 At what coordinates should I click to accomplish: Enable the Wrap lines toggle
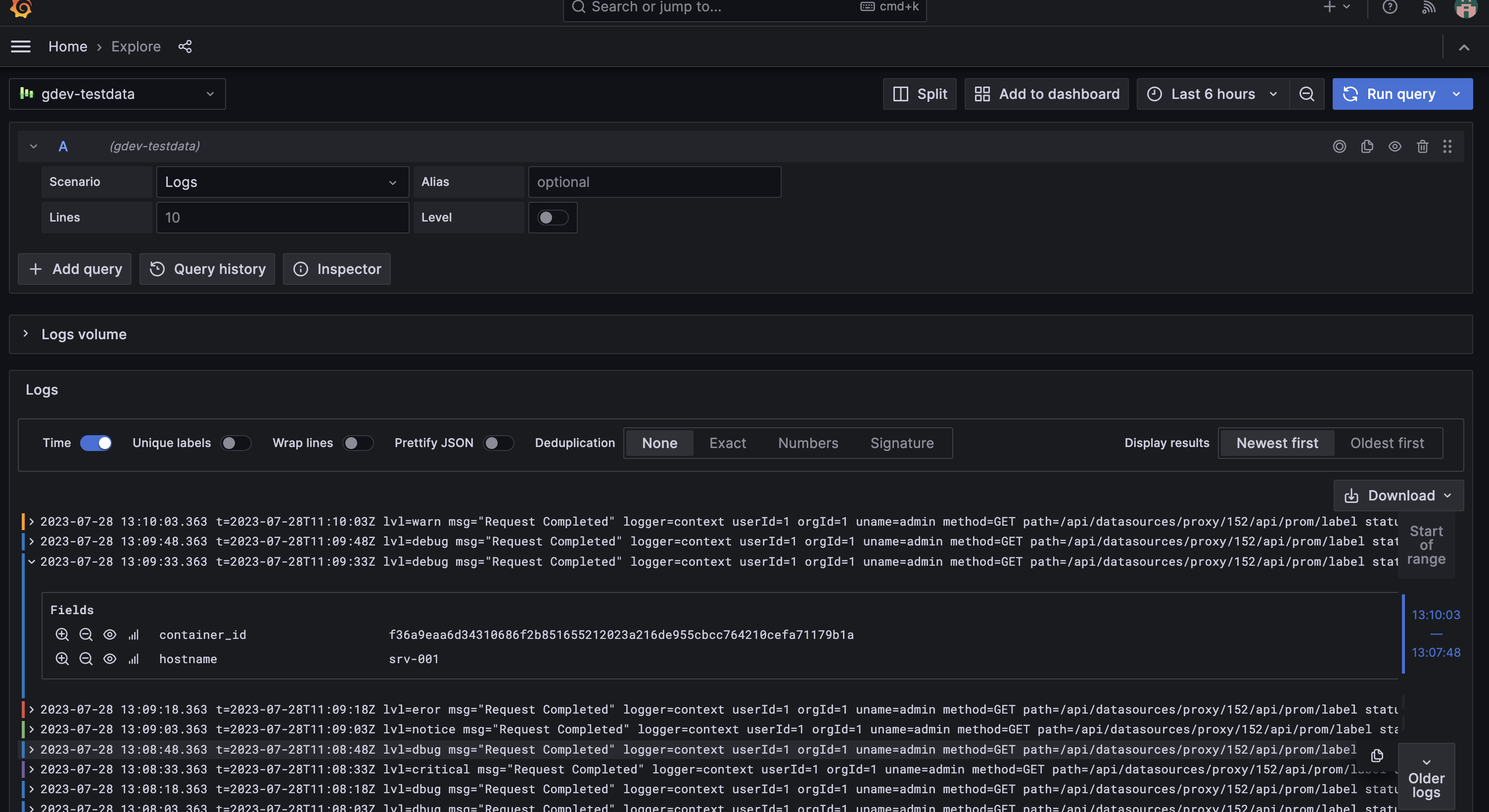(357, 443)
